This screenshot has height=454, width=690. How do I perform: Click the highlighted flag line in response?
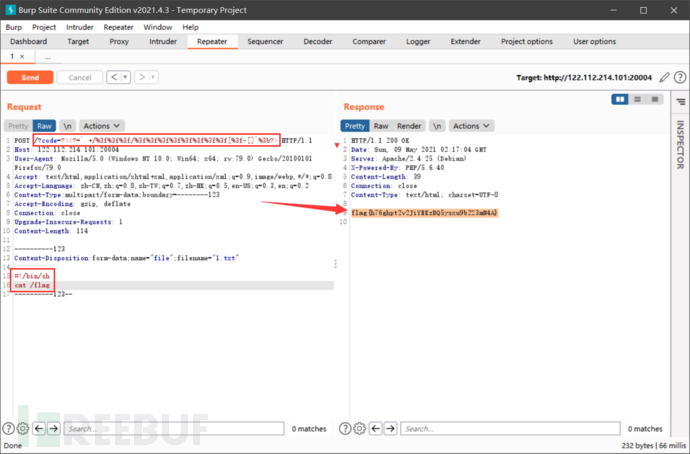coord(425,213)
